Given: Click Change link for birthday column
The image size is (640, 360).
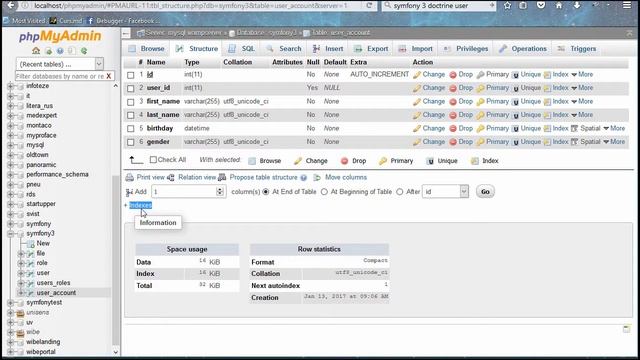Looking at the screenshot, I should coord(433,129).
